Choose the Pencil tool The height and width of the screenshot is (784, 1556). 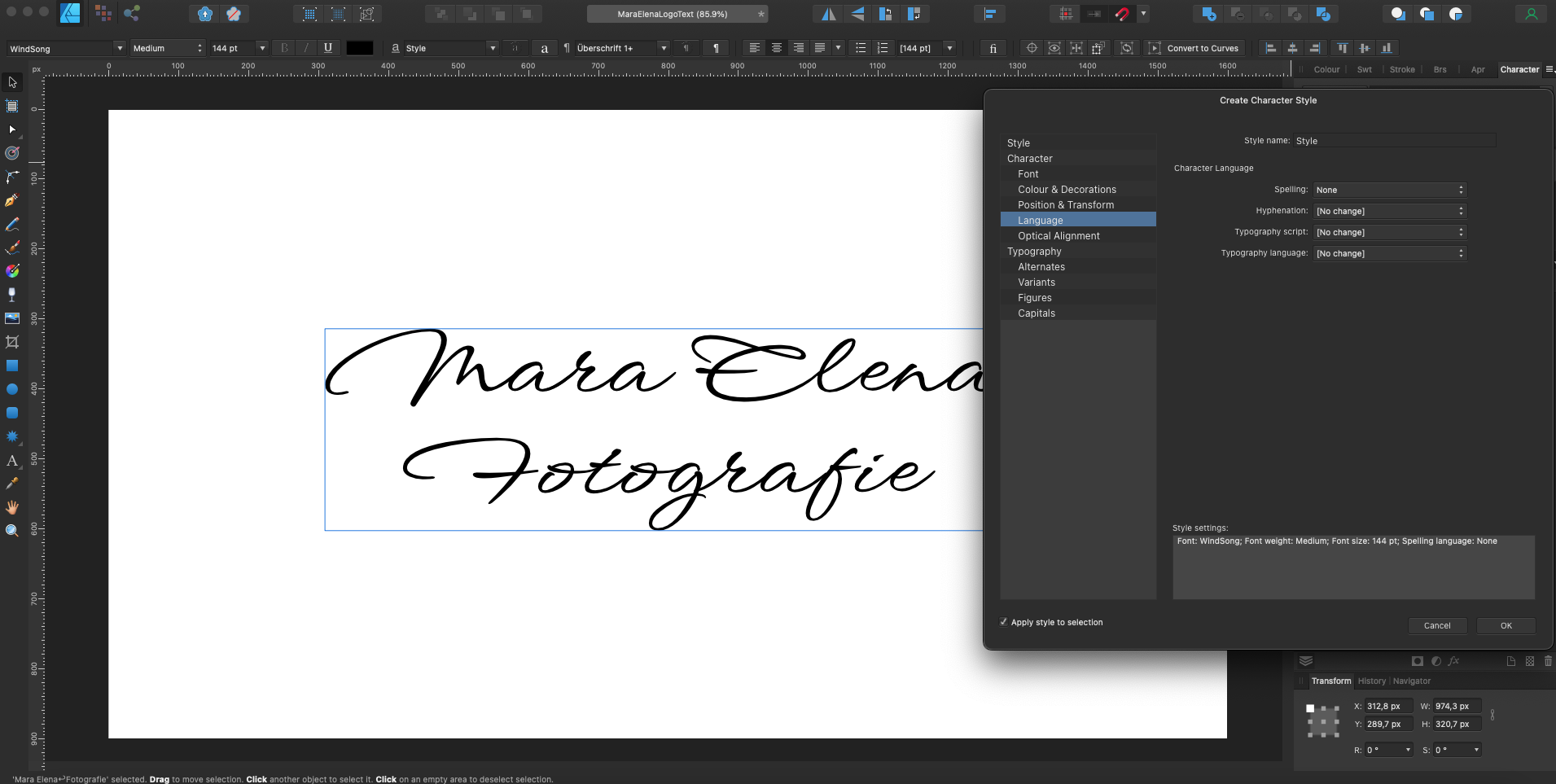click(12, 224)
